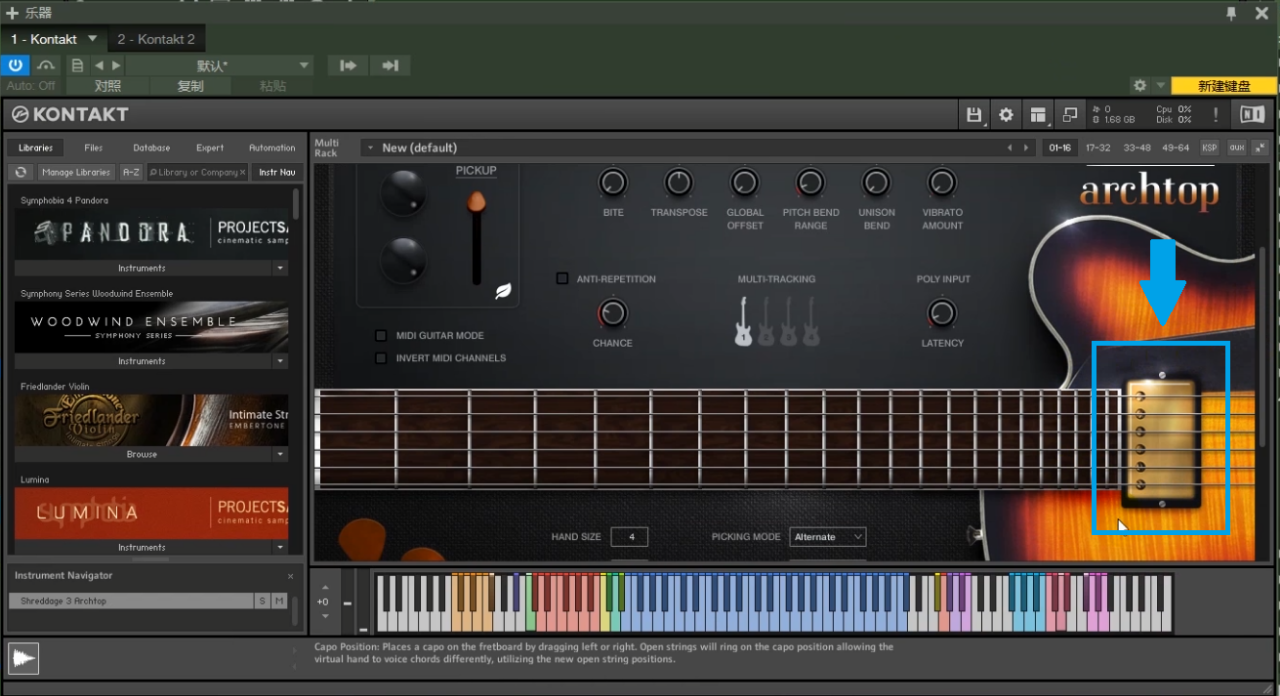Go to next multi rack preset arrow
1280x696 pixels.
click(x=1025, y=148)
